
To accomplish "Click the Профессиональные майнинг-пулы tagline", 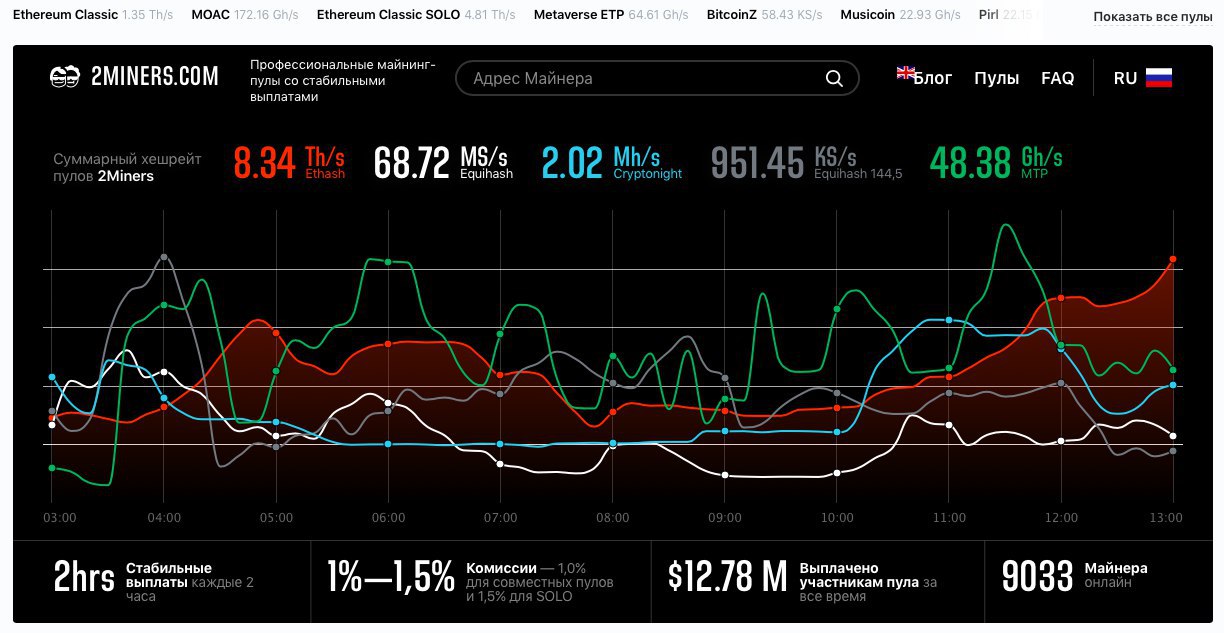I will click(x=343, y=80).
